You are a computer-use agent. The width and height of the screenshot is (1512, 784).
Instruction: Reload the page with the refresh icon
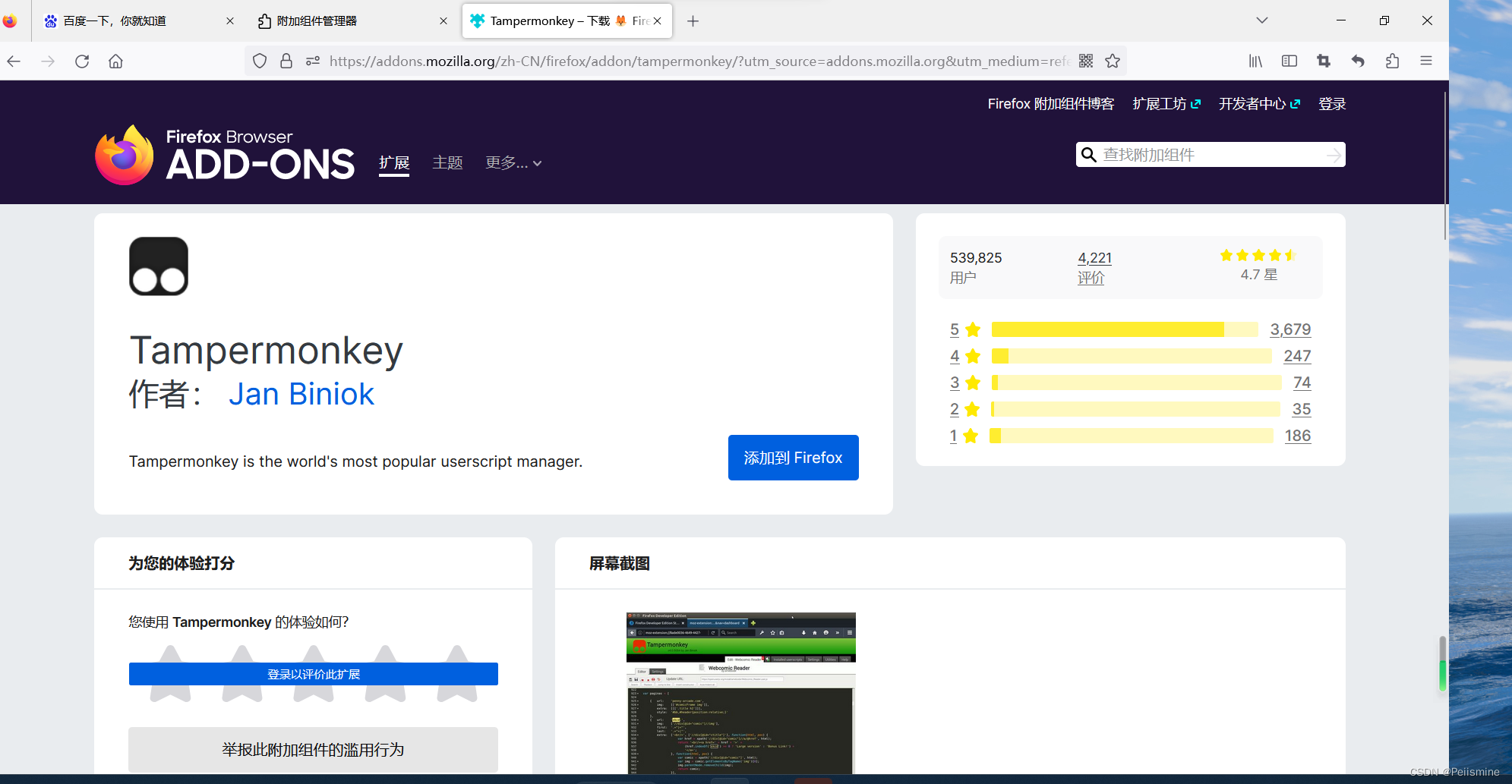[82, 61]
